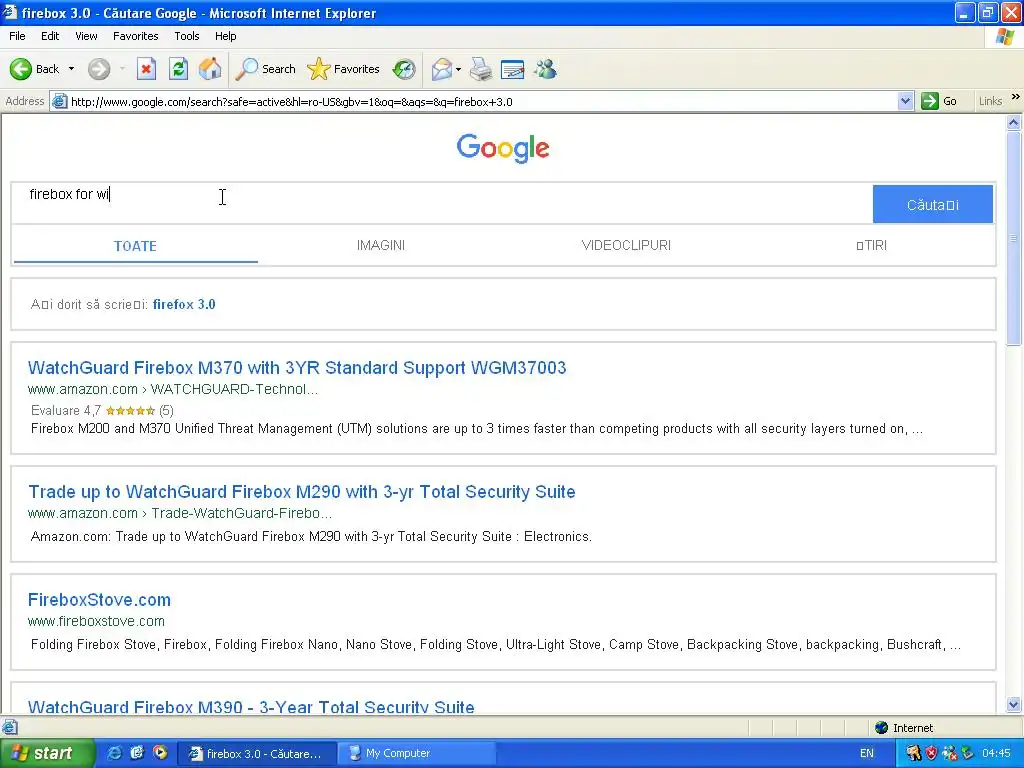
Task: Click the suggested 'firefox 3.0' correction link
Action: click(x=184, y=304)
